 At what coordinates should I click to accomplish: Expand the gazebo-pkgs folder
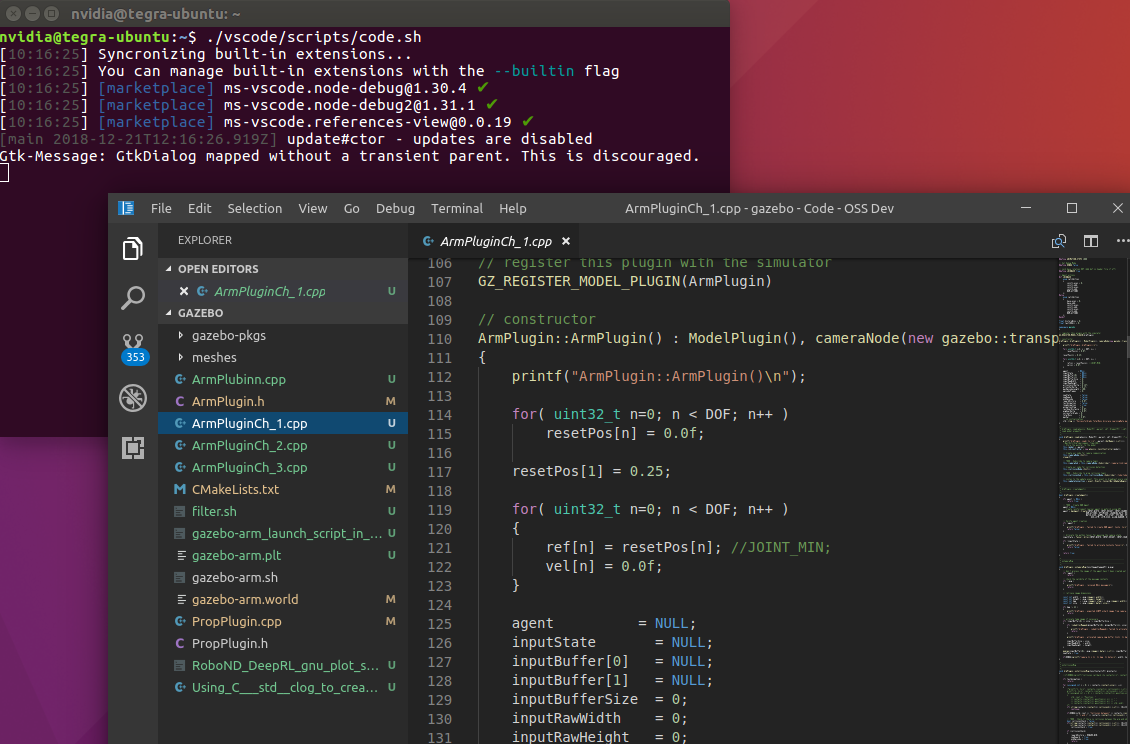pos(181,335)
